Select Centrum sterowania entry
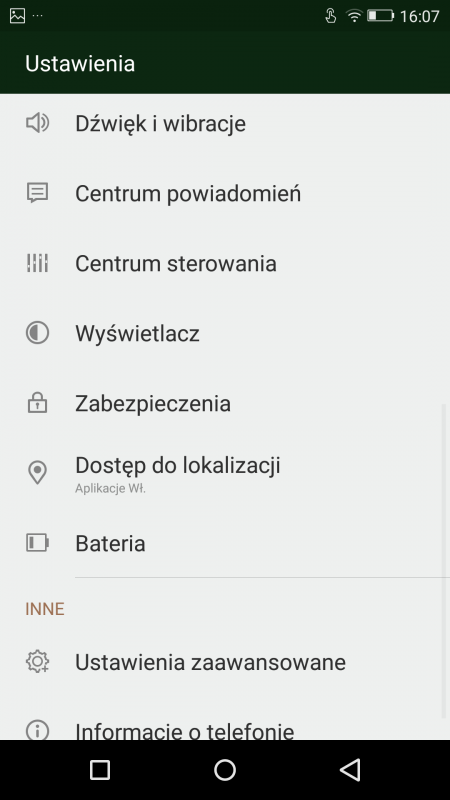The image size is (450, 800). coord(225,263)
